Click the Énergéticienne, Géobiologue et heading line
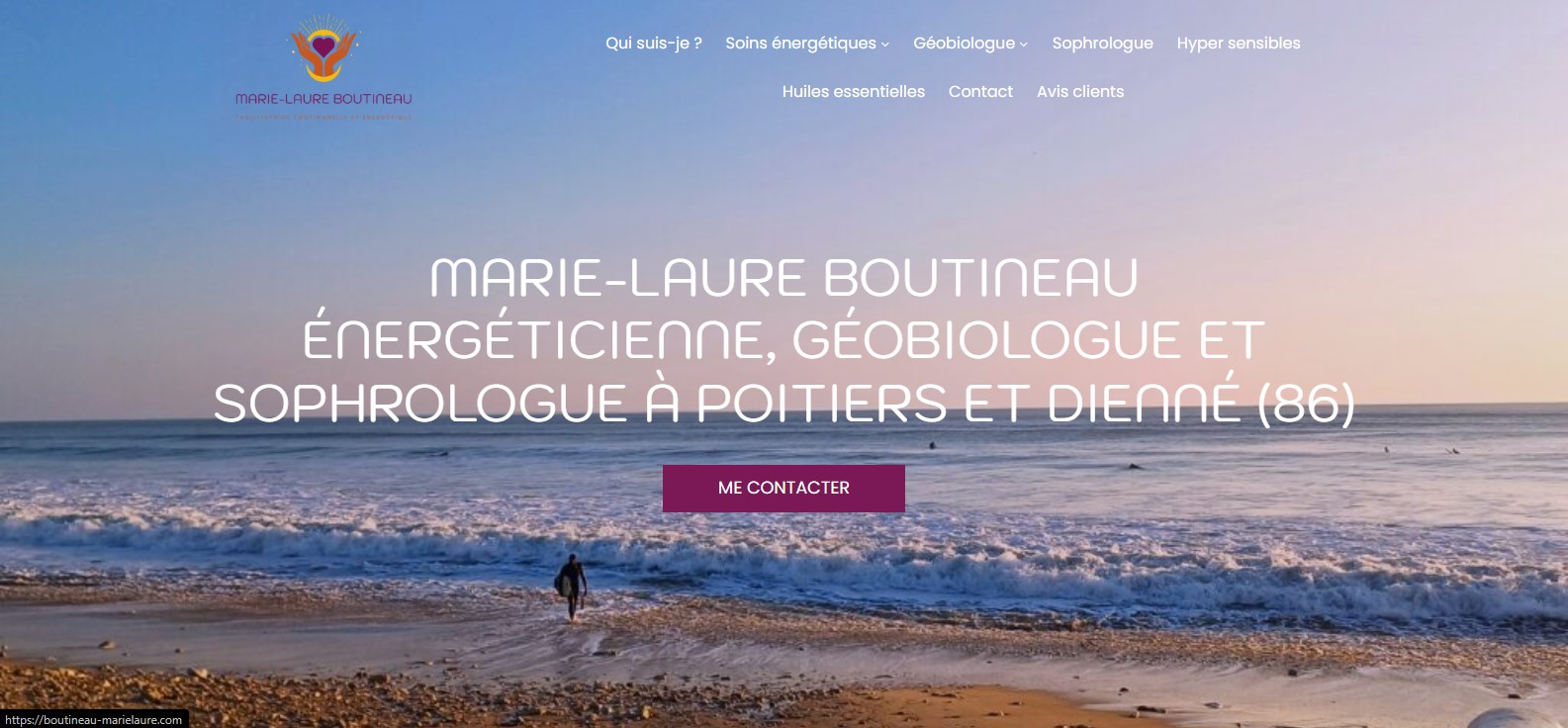 (x=784, y=339)
